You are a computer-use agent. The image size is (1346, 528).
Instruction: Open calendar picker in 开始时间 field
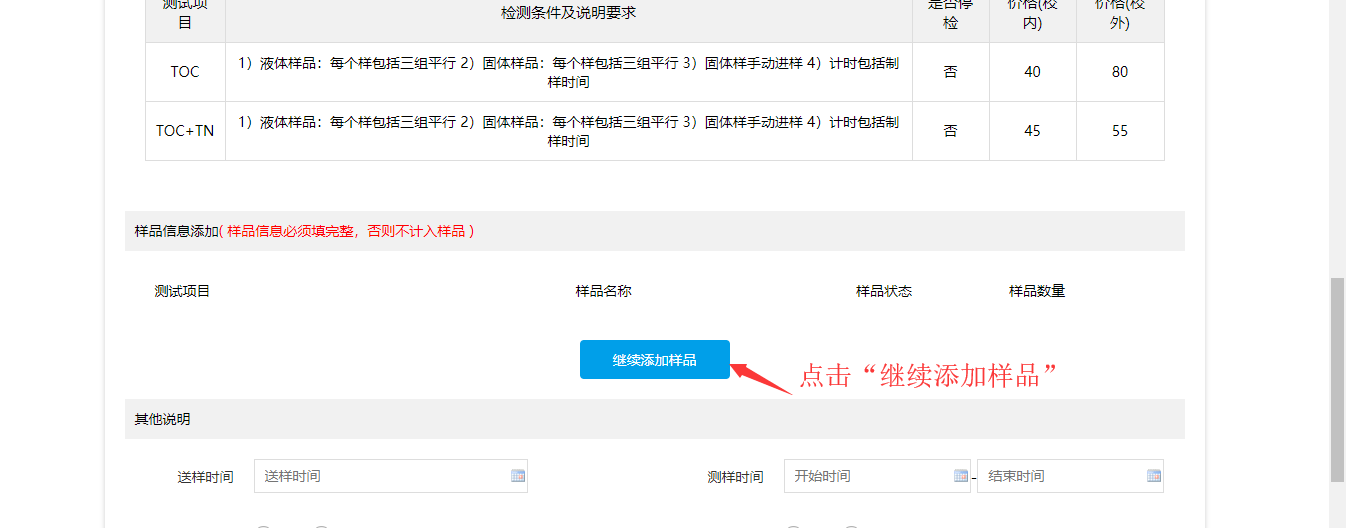tap(961, 476)
